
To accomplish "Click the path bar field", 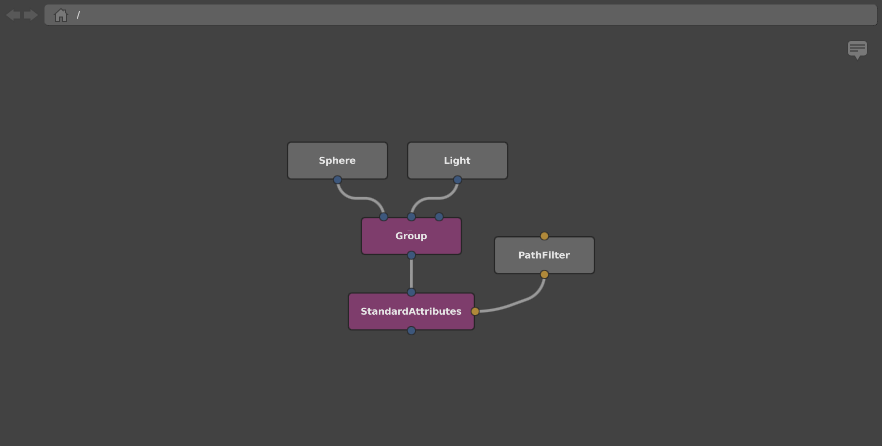I will pos(461,15).
